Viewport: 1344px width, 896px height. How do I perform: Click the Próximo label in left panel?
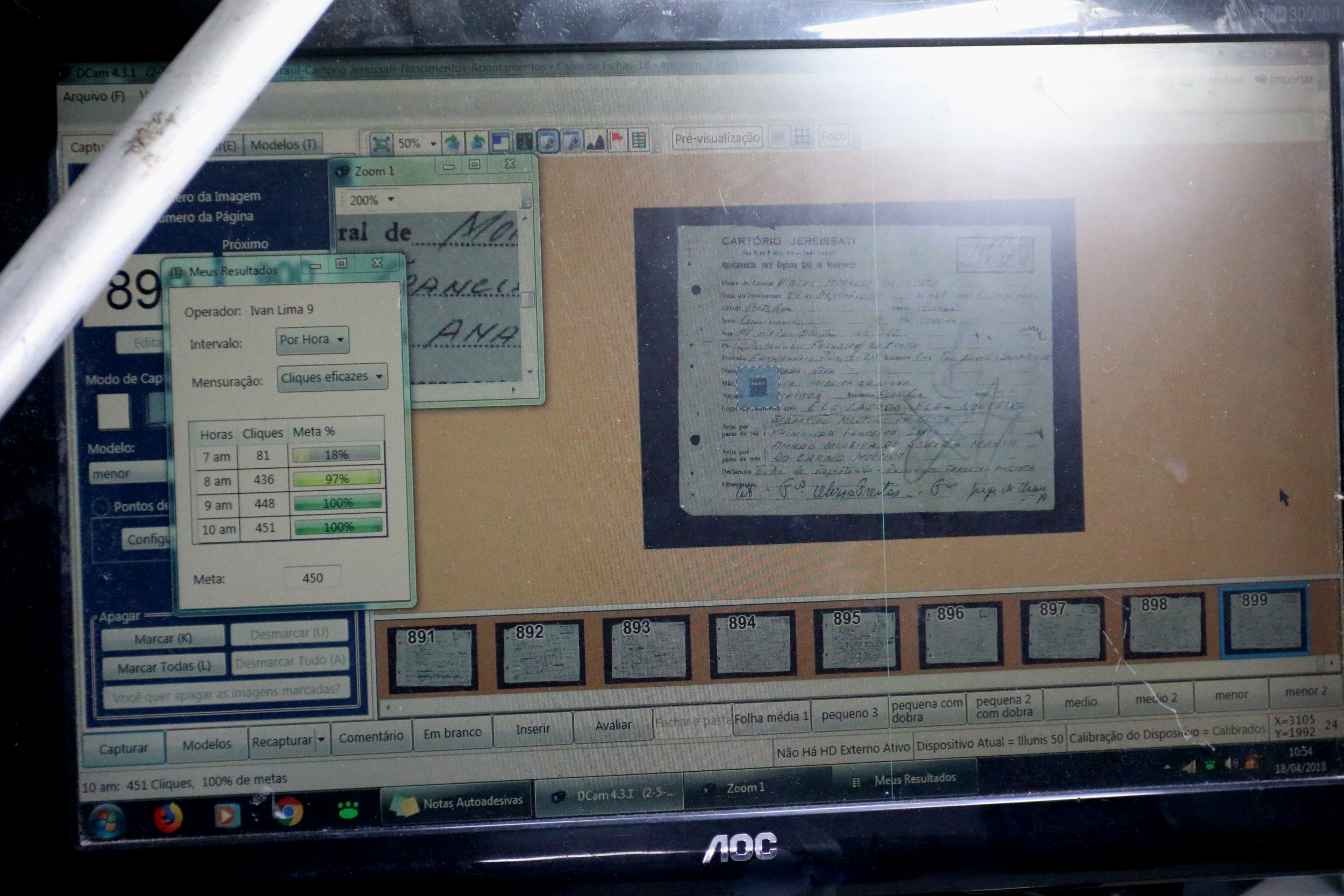(x=245, y=245)
